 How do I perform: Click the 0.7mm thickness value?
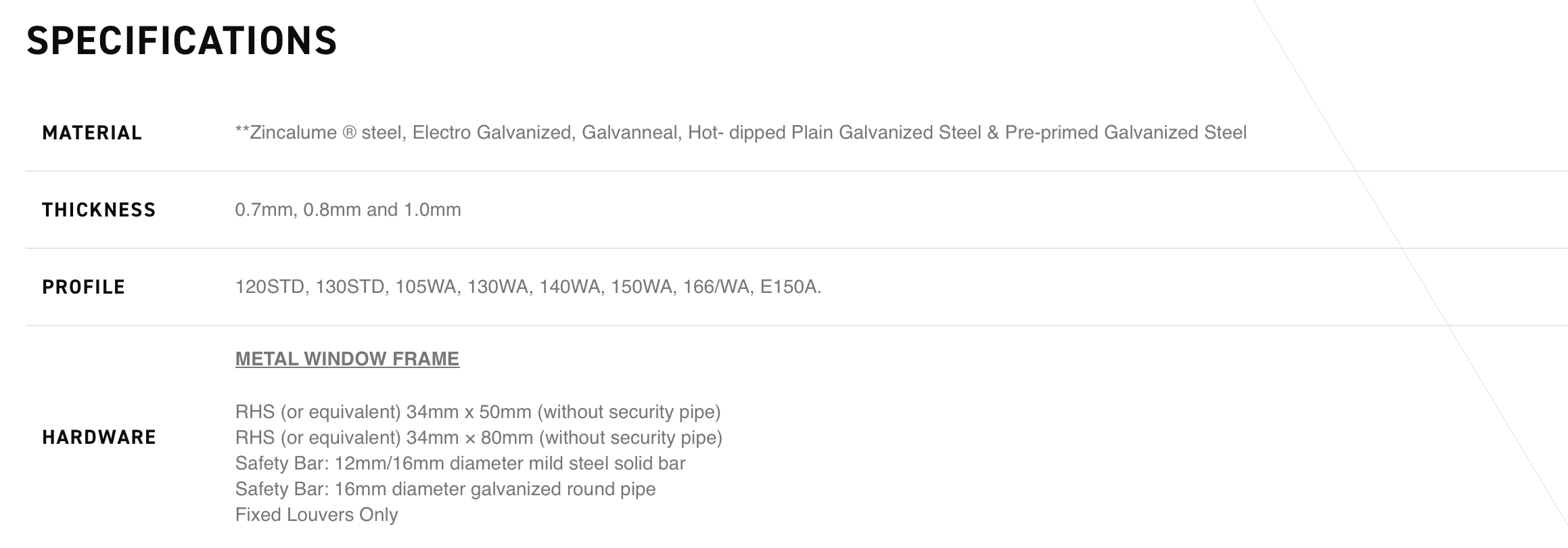tap(264, 210)
